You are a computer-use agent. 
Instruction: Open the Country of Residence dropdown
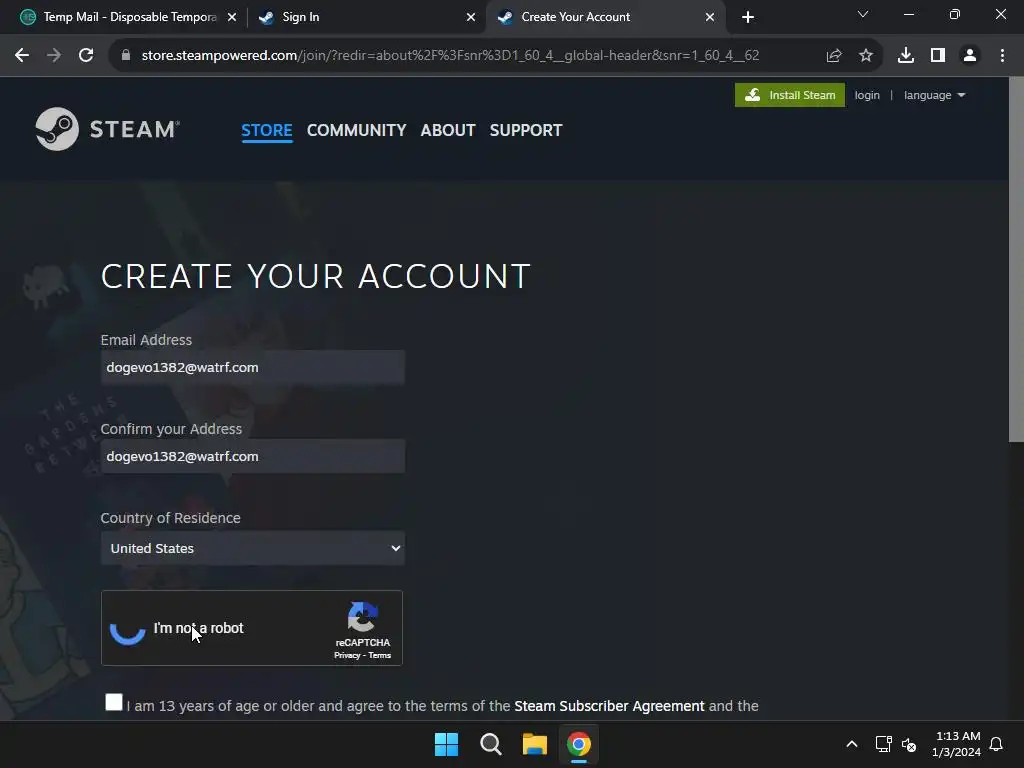253,548
